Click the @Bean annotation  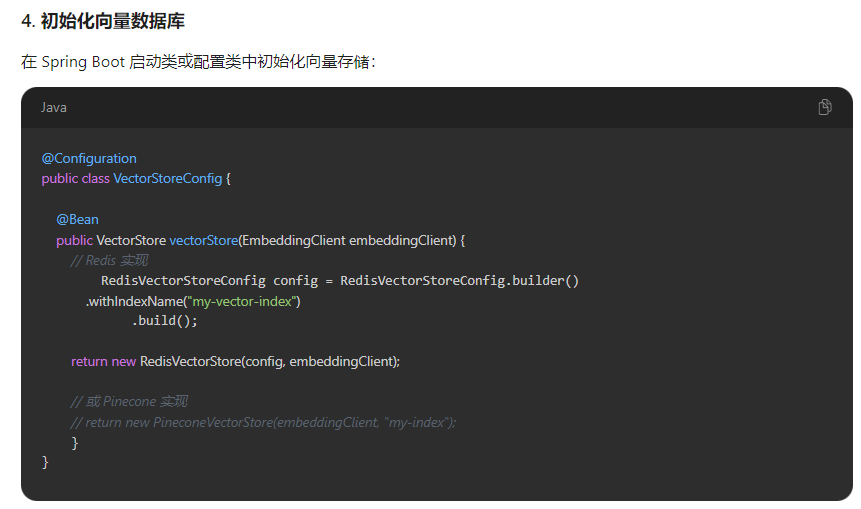pos(77,220)
